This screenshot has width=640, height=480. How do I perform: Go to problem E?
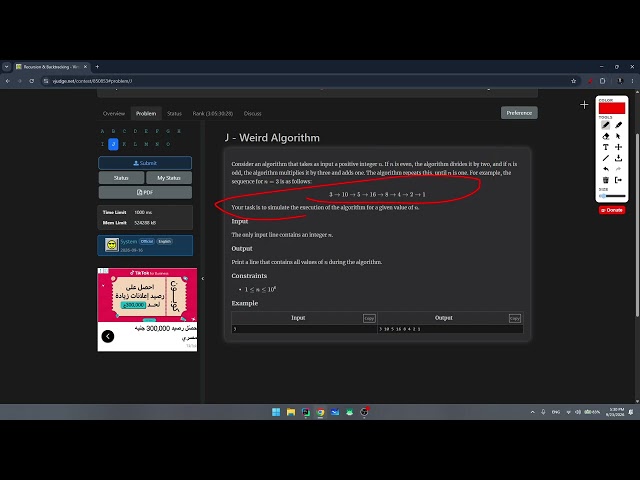pyautogui.click(x=146, y=131)
